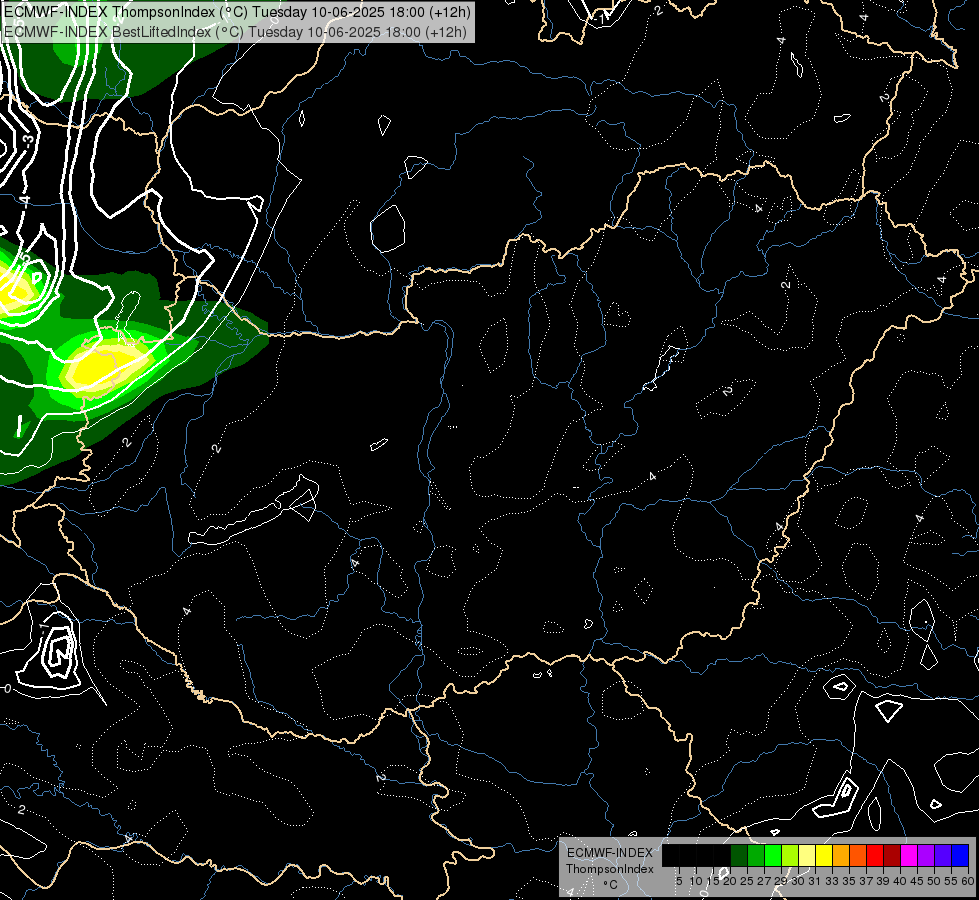Click the red-orange 35-37 legend swatch
979x900 pixels.
(x=858, y=855)
